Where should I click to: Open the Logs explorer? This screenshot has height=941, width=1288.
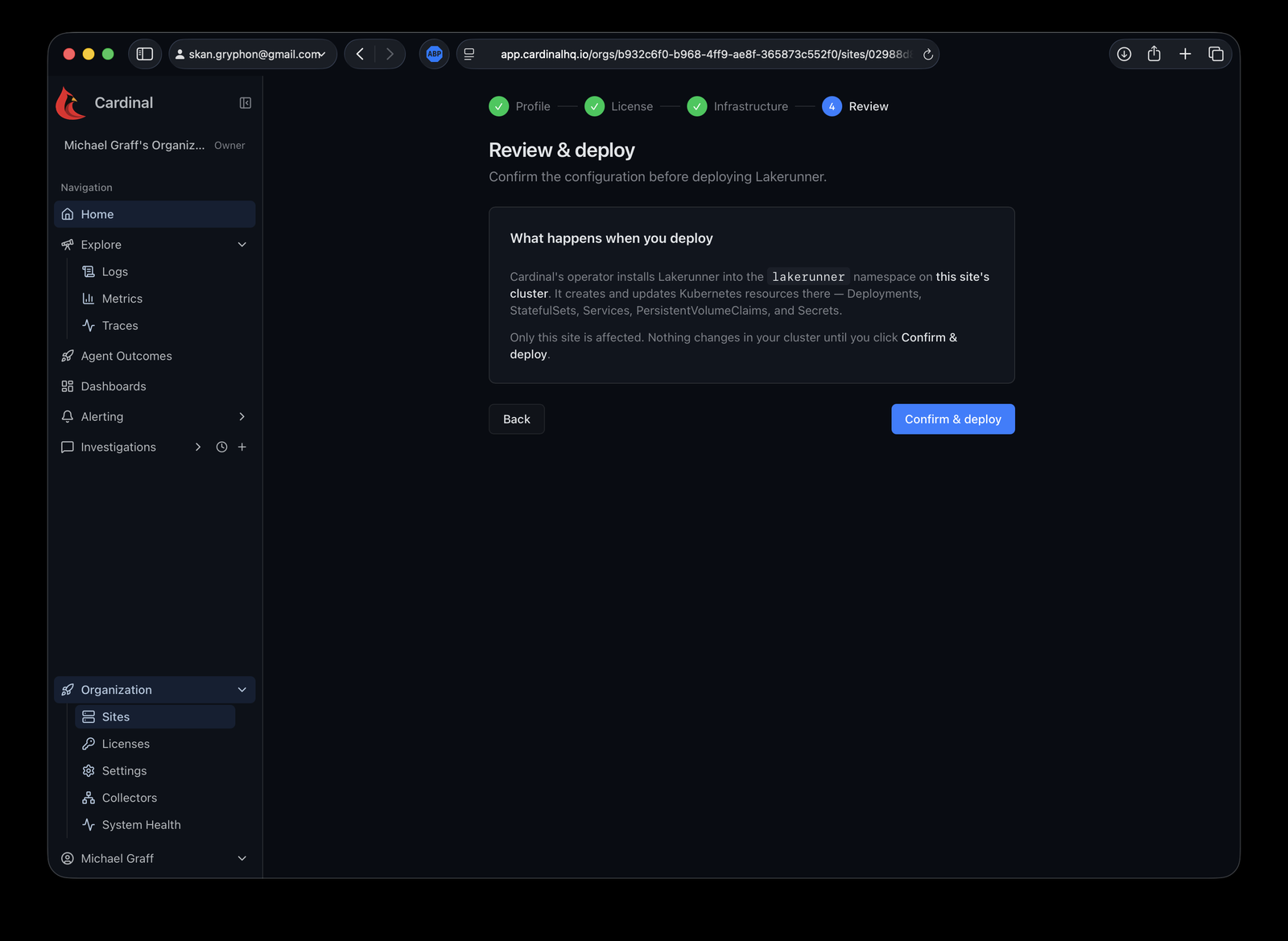pyautogui.click(x=155, y=271)
